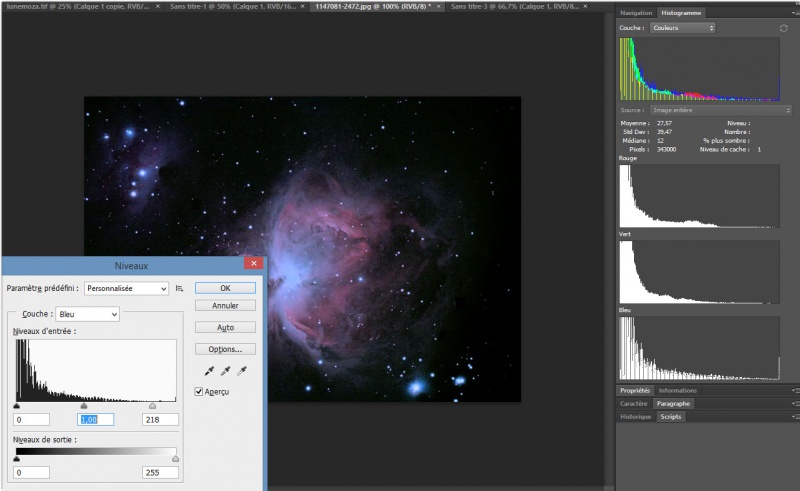Image resolution: width=800 pixels, height=491 pixels.
Task: Close the Niveaux dialog window
Action: coord(254,265)
